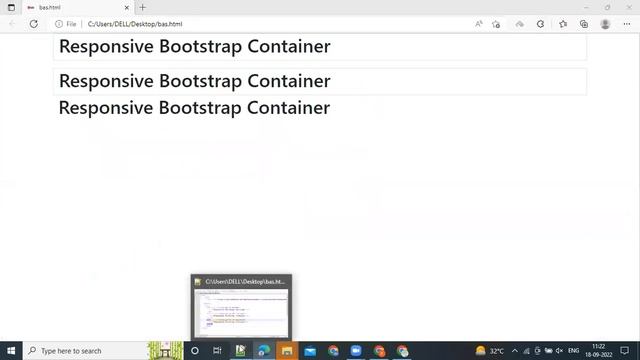This screenshot has width=640, height=360.
Task: Open Zoom from the taskbar
Action: 356,351
